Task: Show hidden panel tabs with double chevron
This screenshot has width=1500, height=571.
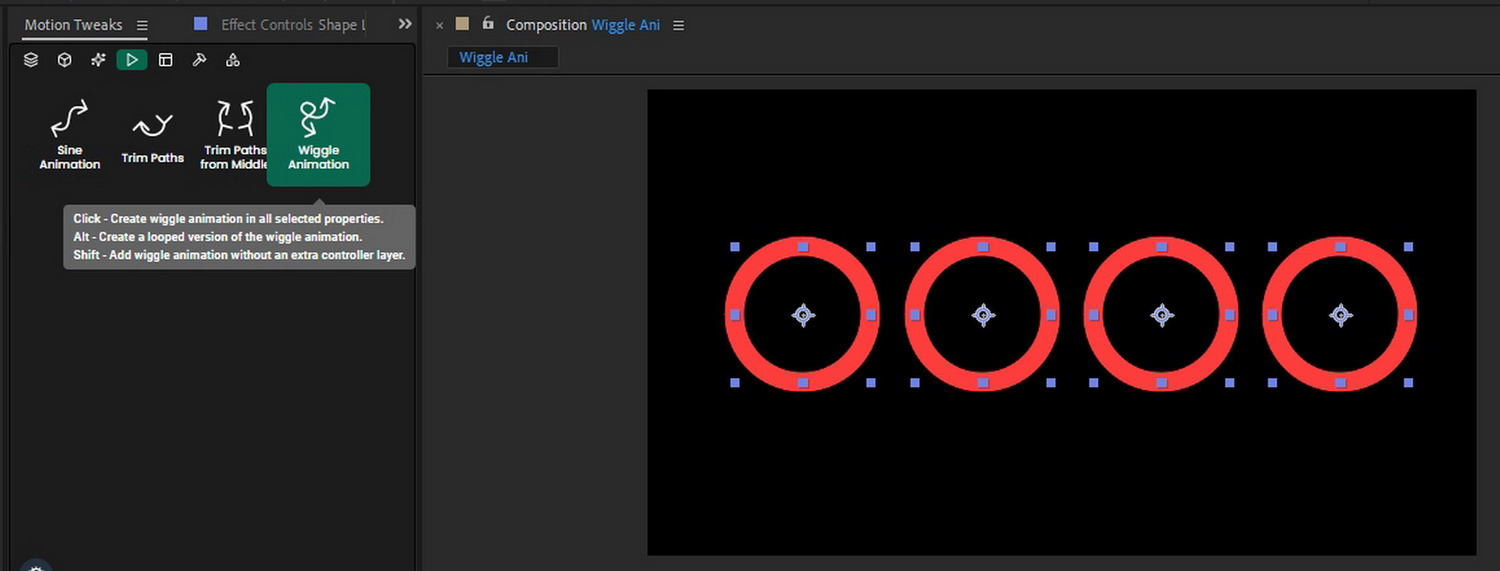Action: click(405, 24)
